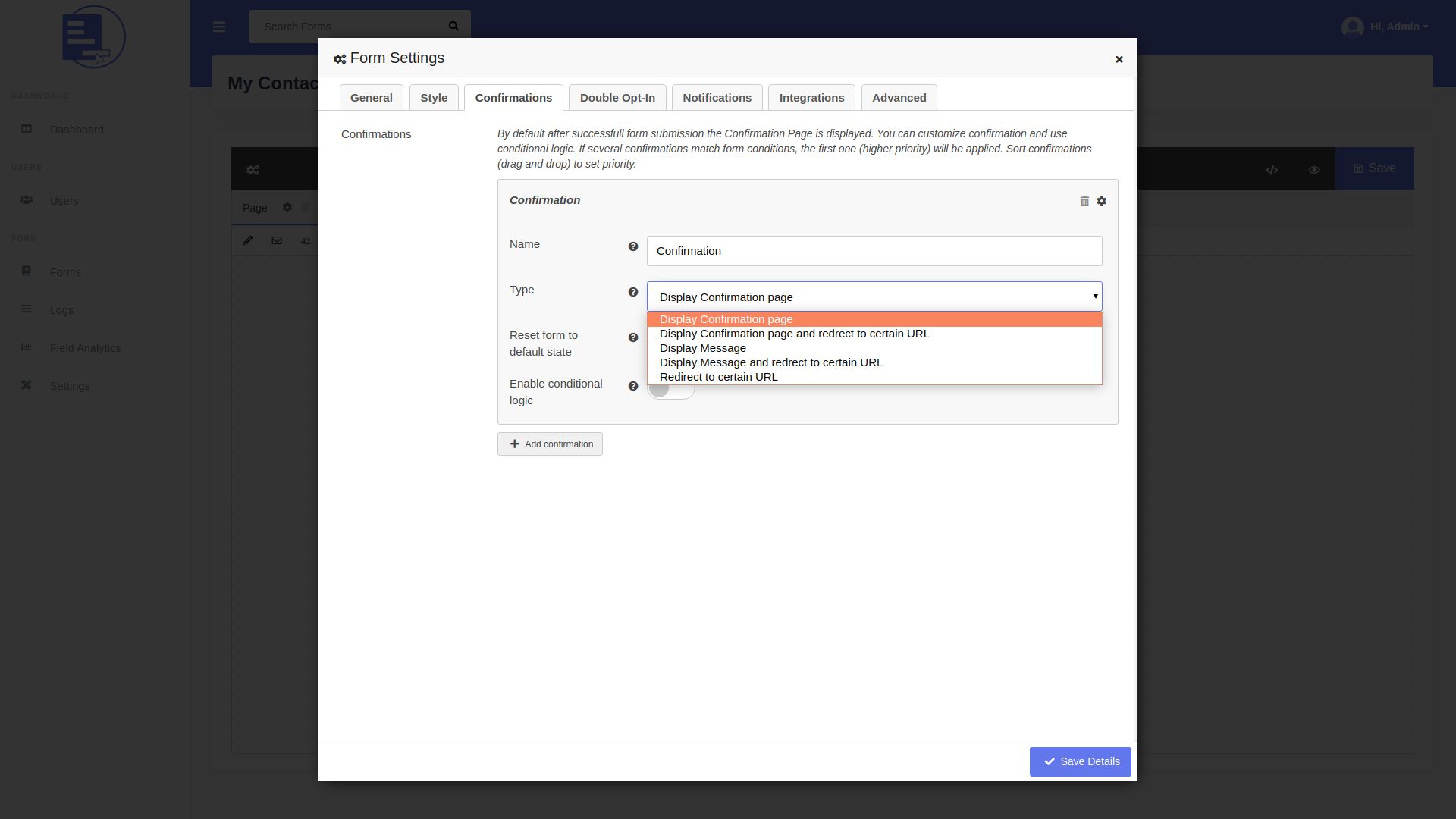Switch to the Notifications tab
Image resolution: width=1456 pixels, height=819 pixels.
(x=717, y=98)
